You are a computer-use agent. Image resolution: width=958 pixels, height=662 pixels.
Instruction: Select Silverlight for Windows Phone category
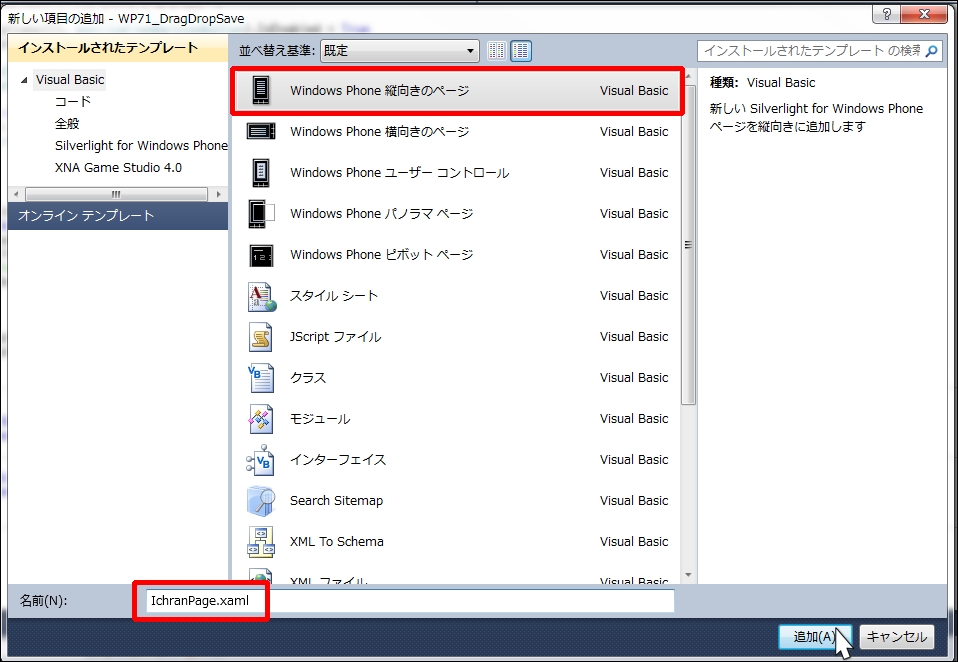click(141, 145)
